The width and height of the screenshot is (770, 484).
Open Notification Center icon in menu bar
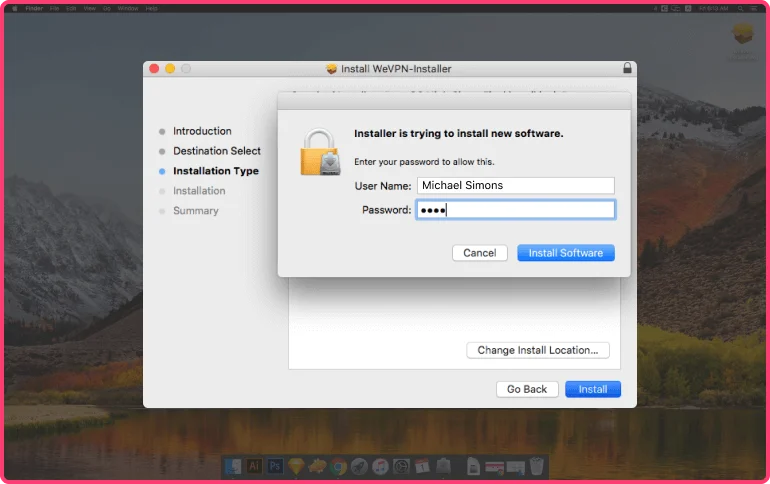(754, 8)
